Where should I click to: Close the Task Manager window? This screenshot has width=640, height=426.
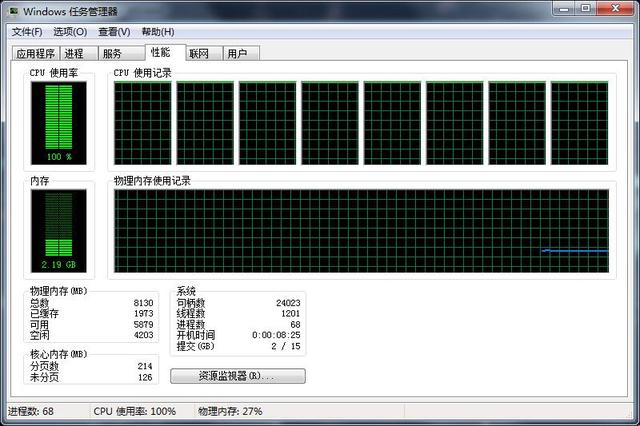(616, 8)
